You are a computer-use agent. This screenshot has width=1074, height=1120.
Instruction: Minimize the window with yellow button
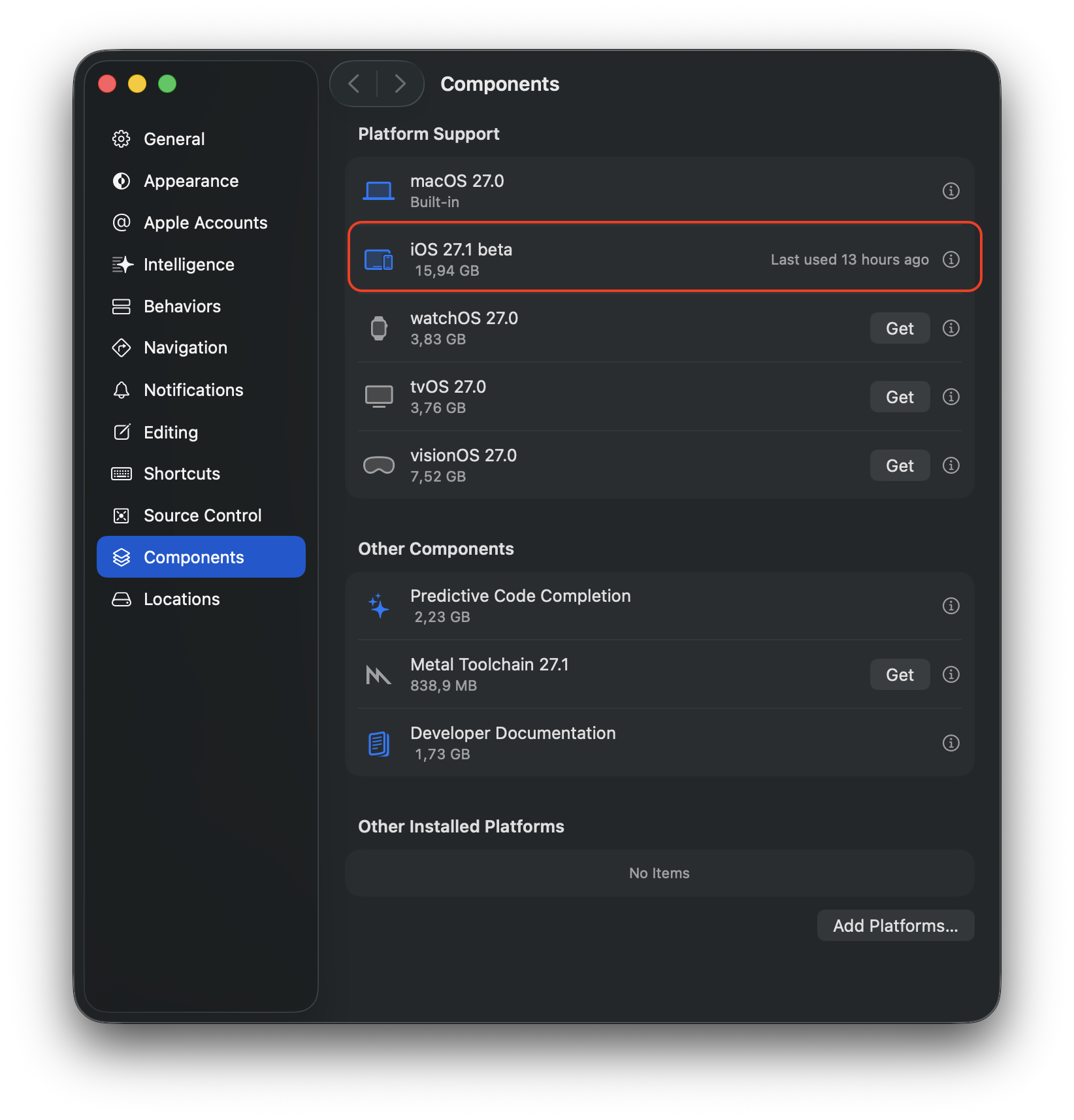pyautogui.click(x=137, y=84)
